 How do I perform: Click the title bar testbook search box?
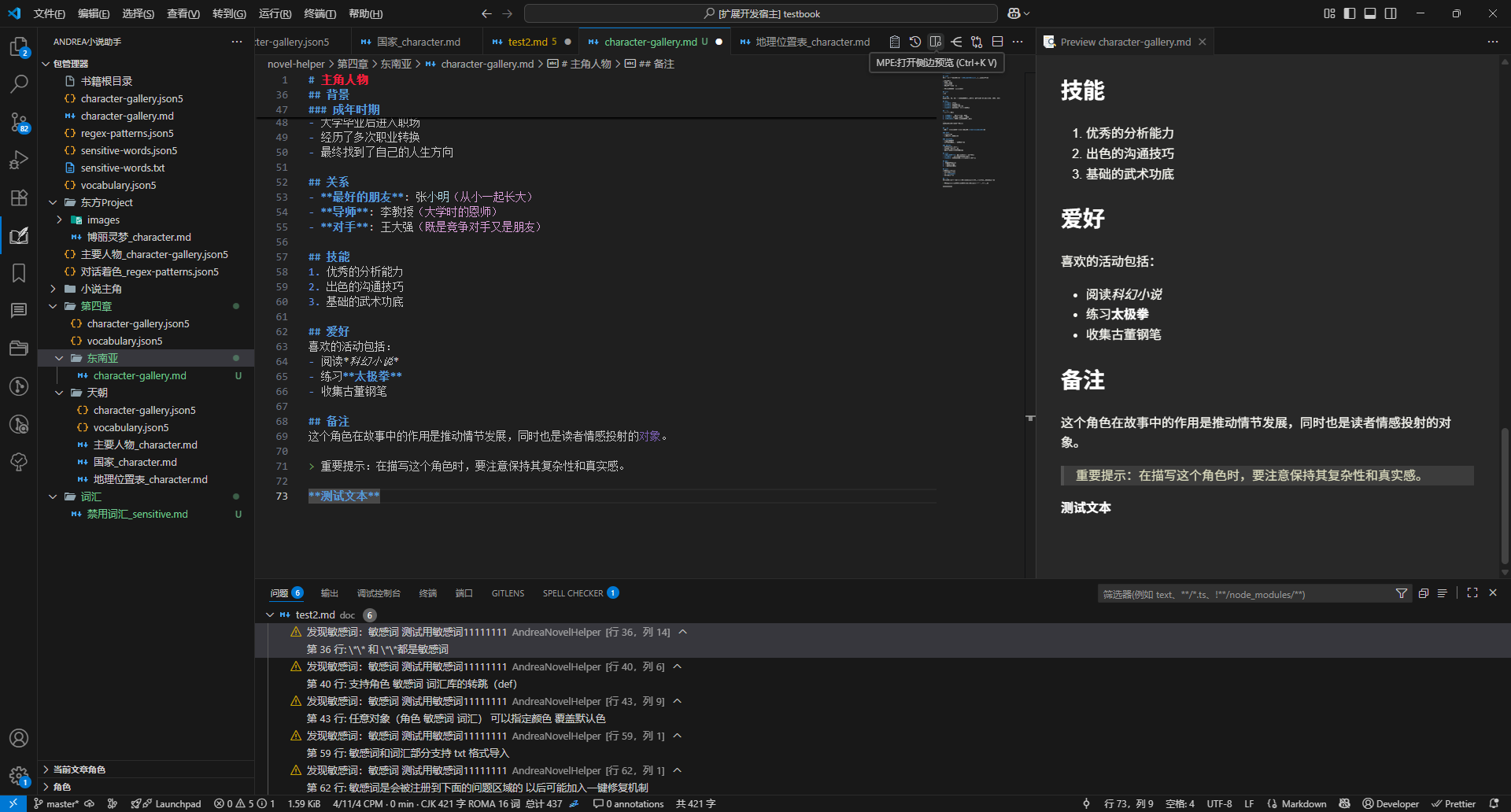[x=761, y=13]
